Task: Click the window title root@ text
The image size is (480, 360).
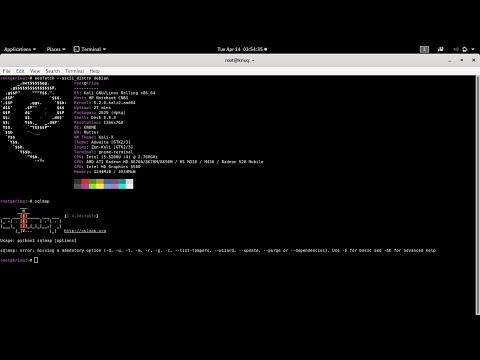Action: [239, 60]
